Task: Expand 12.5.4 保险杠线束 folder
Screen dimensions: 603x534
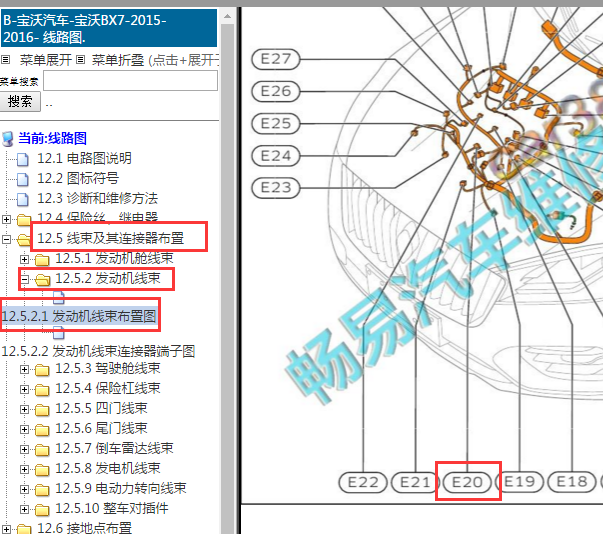Action: 24,389
